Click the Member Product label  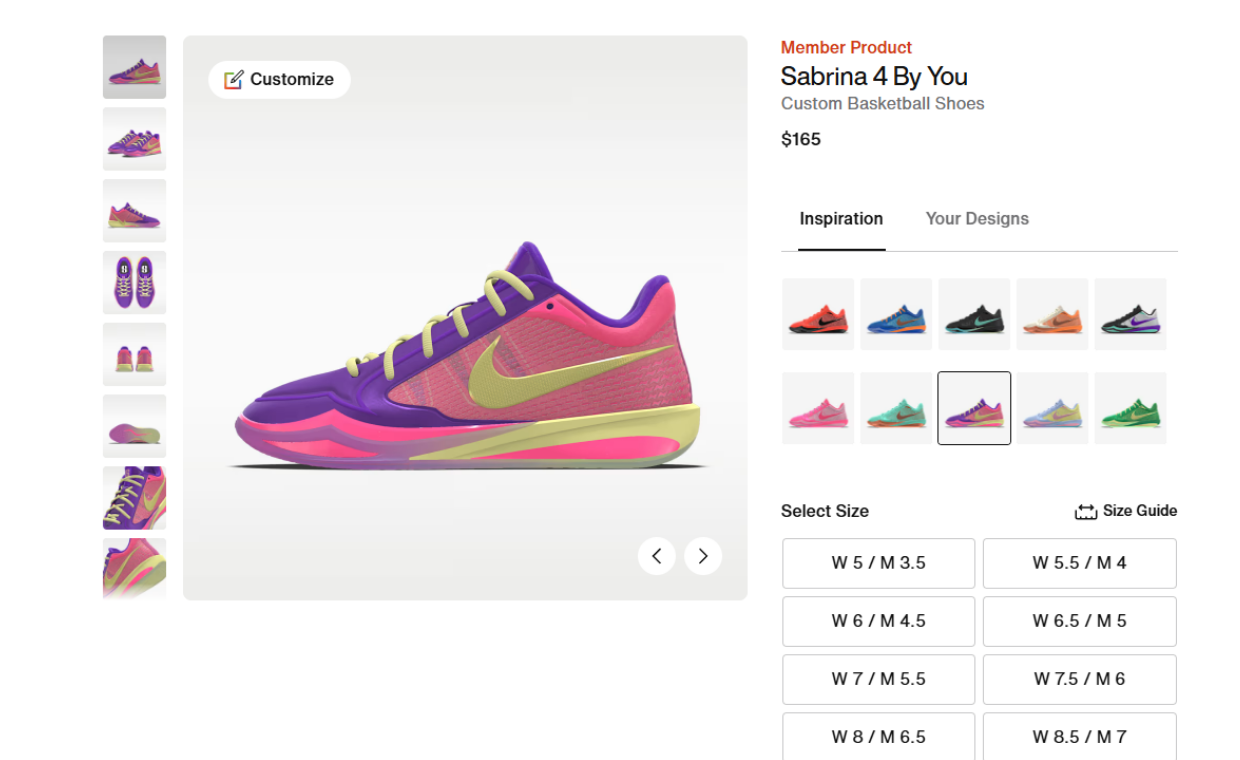click(846, 47)
